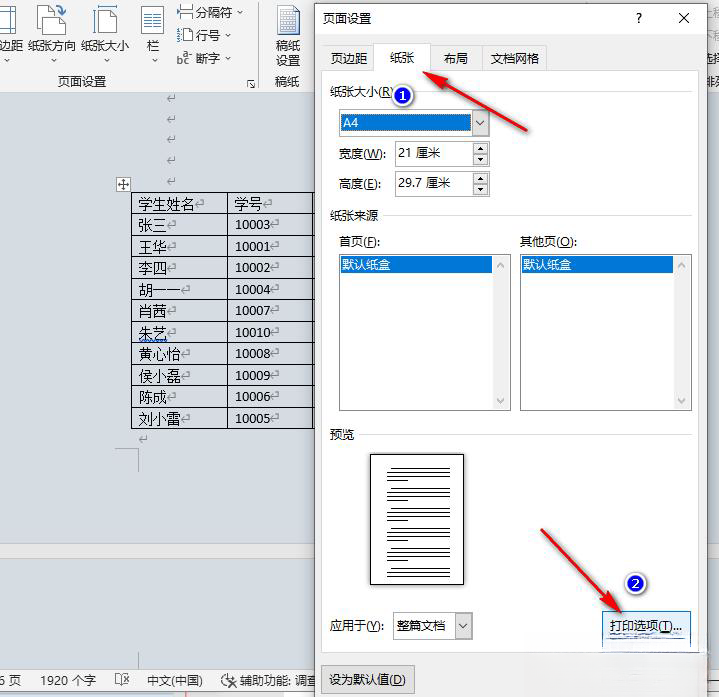The image size is (719, 697).
Task: Open the 行号 line numbers dropdown
Action: (205, 35)
